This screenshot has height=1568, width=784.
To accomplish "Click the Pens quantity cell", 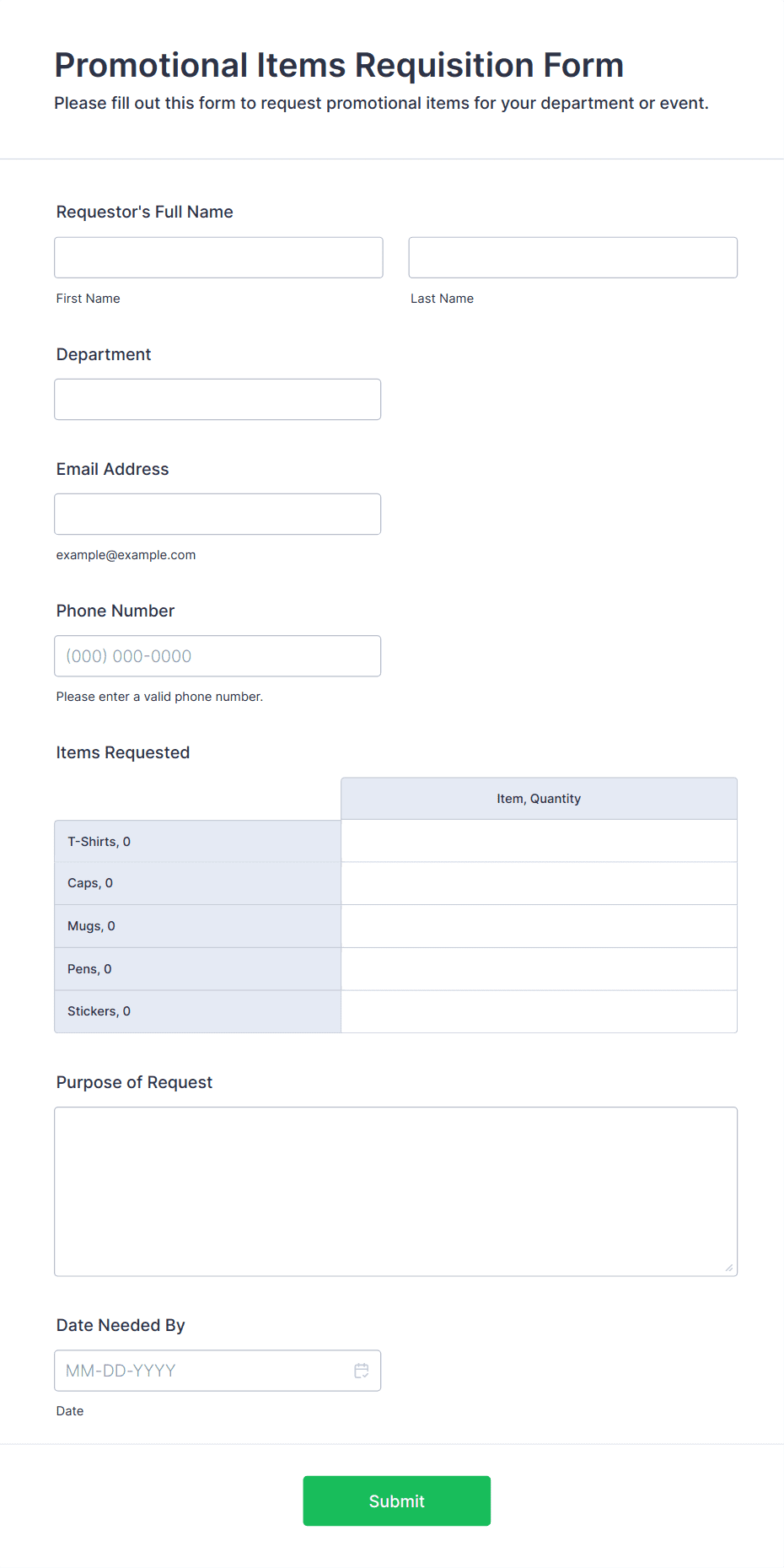I will pos(539,969).
